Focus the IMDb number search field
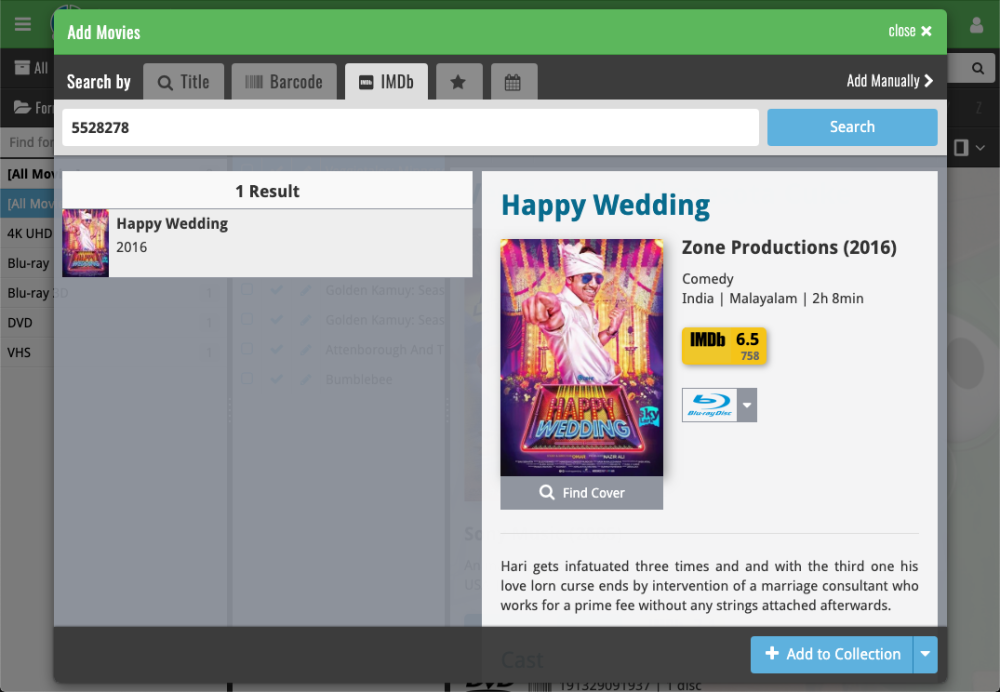1000x692 pixels. click(x=410, y=128)
